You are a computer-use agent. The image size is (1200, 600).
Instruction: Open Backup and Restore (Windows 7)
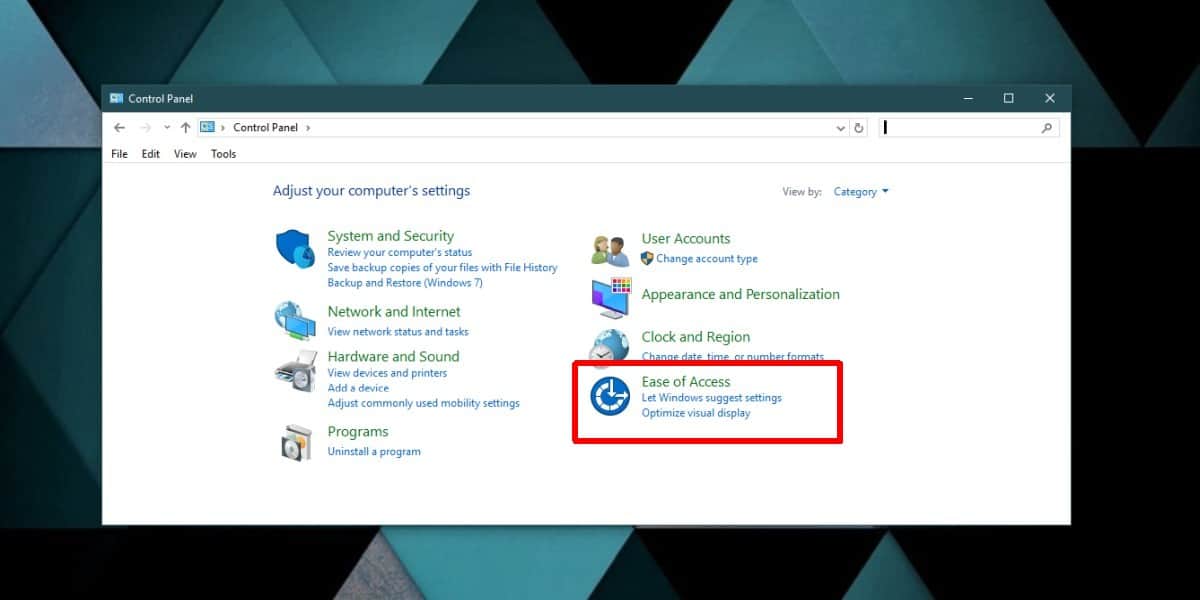[x=405, y=282]
